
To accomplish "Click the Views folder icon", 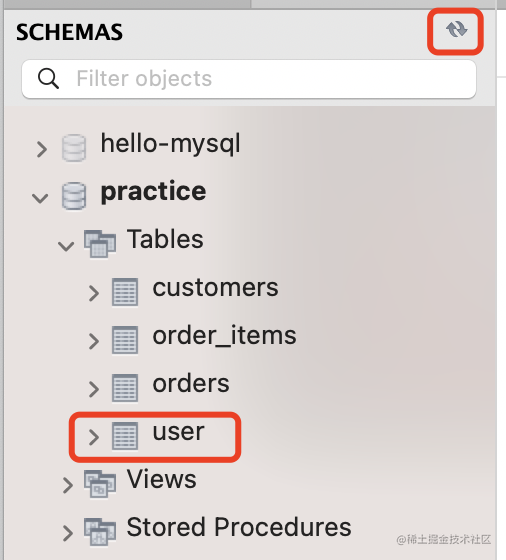I will pyautogui.click(x=100, y=484).
